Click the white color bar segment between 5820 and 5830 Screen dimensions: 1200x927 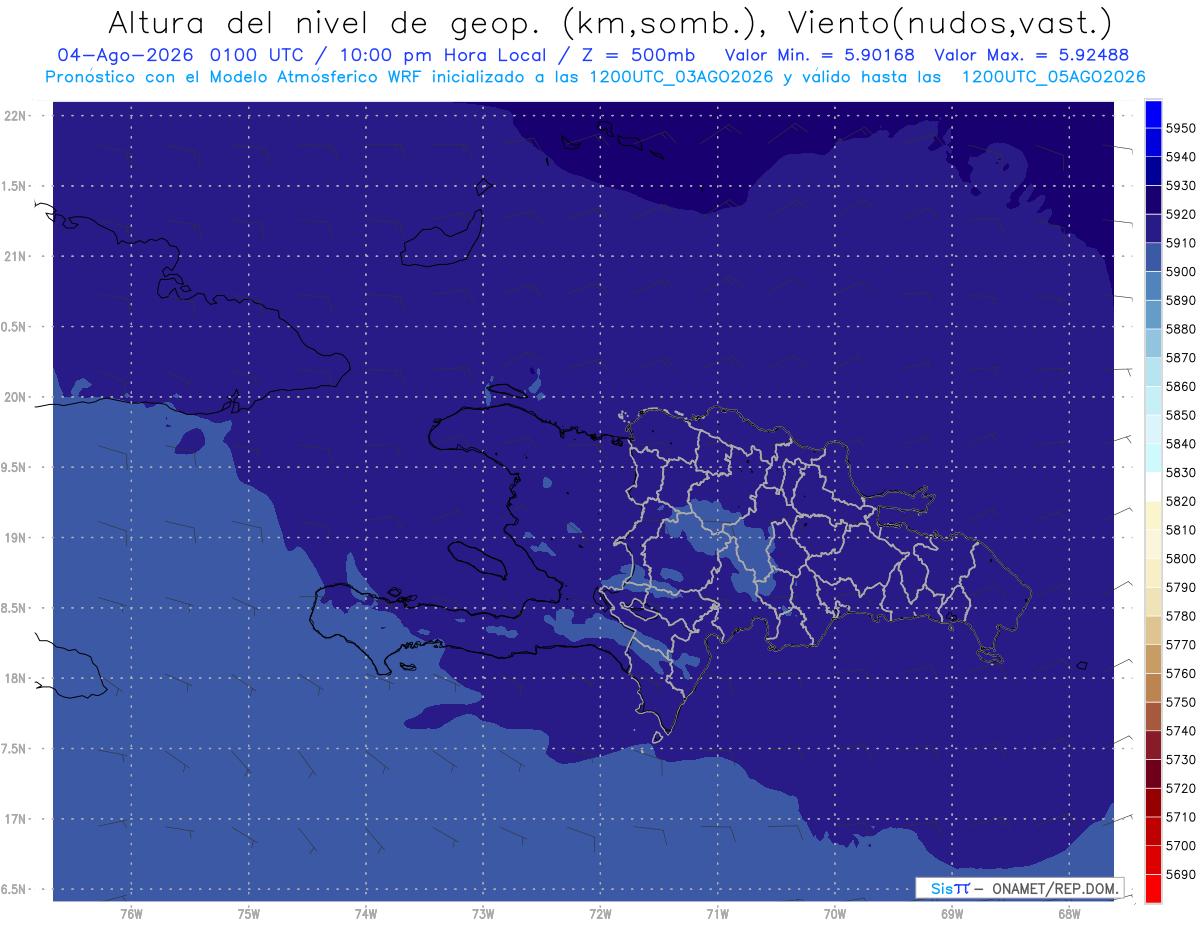(1152, 487)
